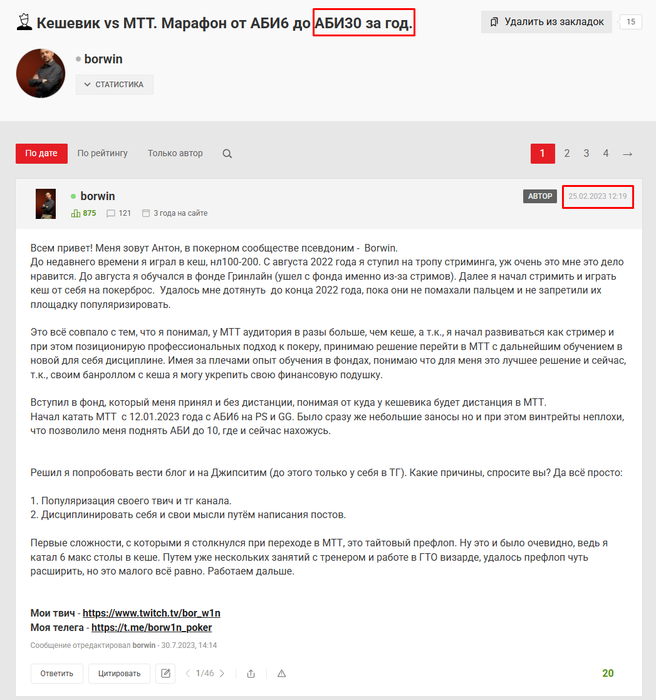Image resolution: width=656 pixels, height=700 pixels.
Task: Click the rating 875 bar chart icon
Action: coord(75,213)
